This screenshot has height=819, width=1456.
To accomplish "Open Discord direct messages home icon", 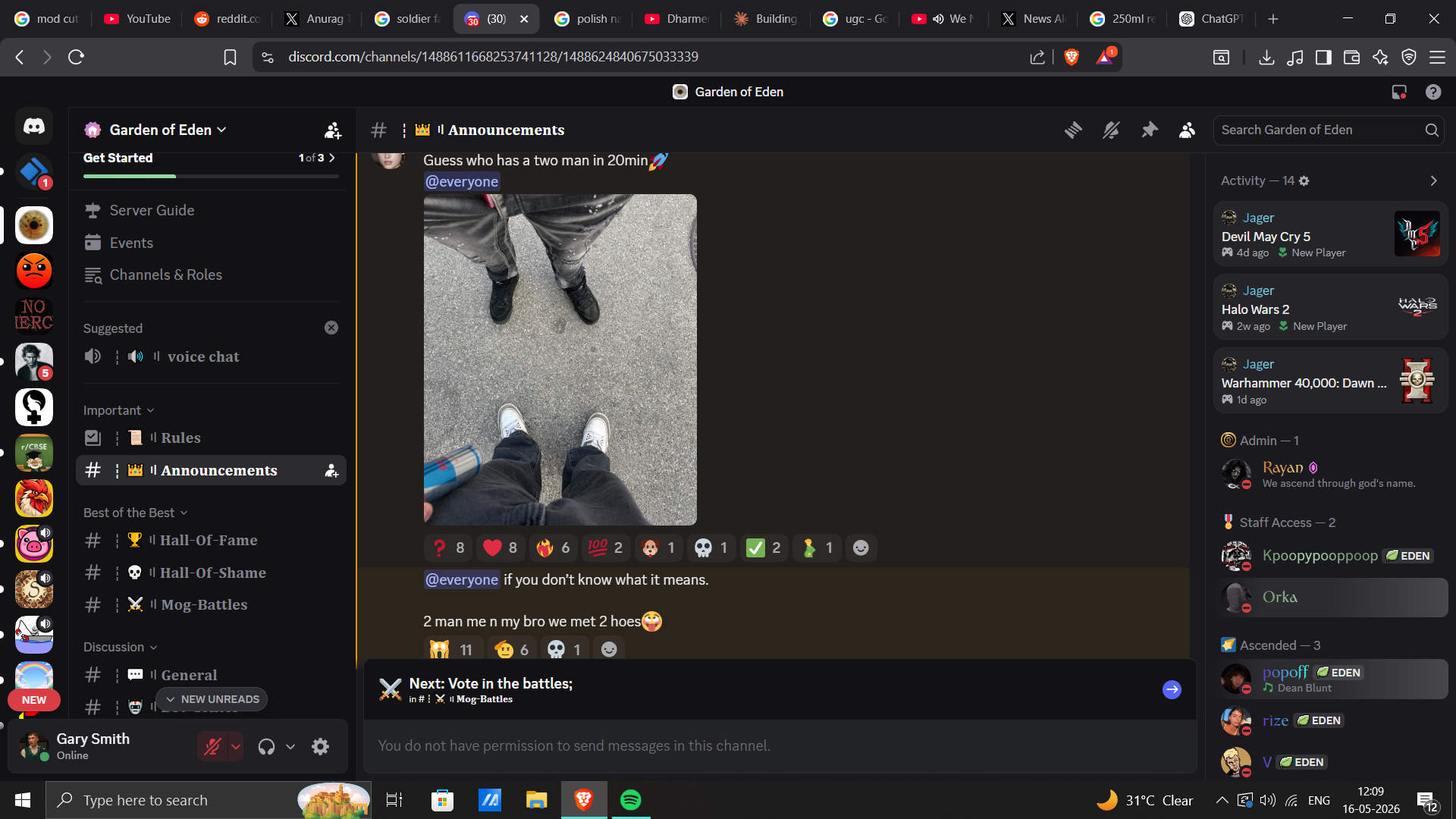I will point(34,127).
